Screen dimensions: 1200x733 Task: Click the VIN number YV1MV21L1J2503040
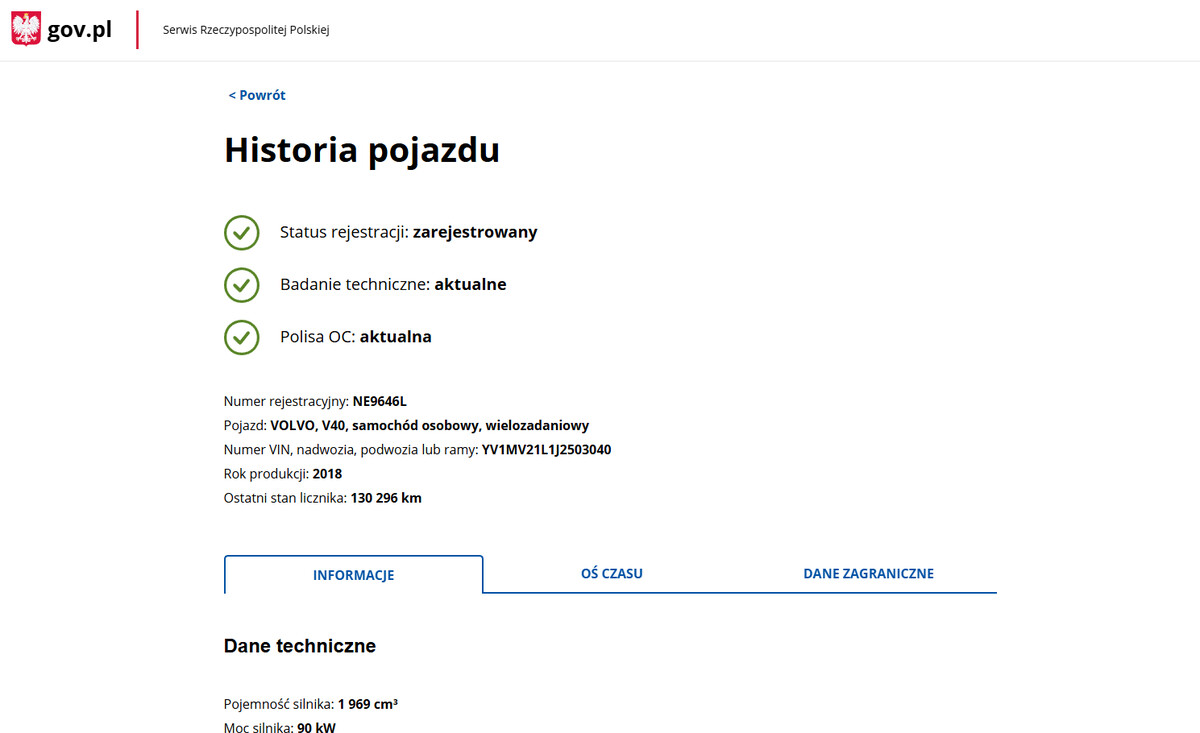[x=549, y=449]
